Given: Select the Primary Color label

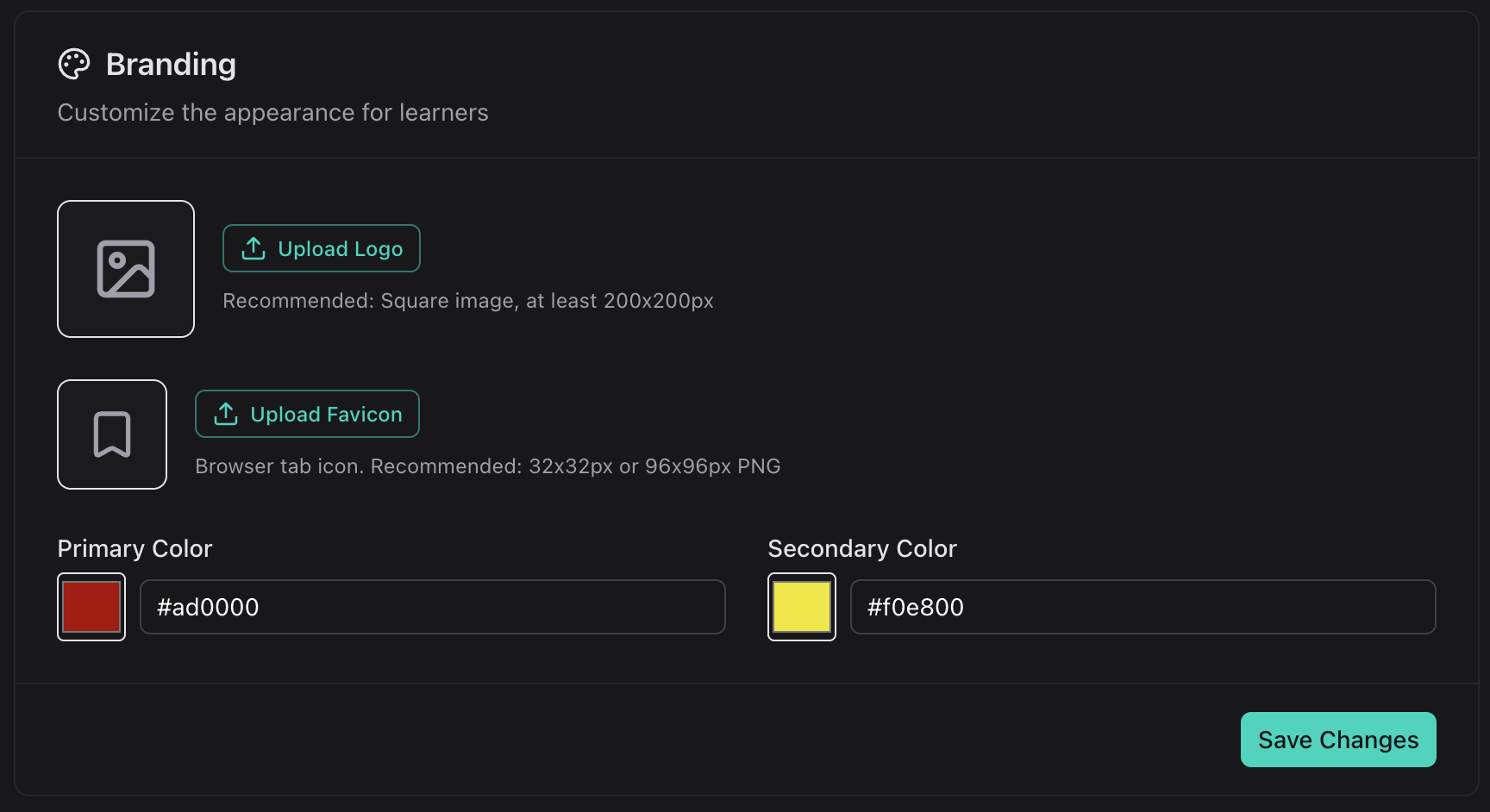Looking at the screenshot, I should (135, 548).
